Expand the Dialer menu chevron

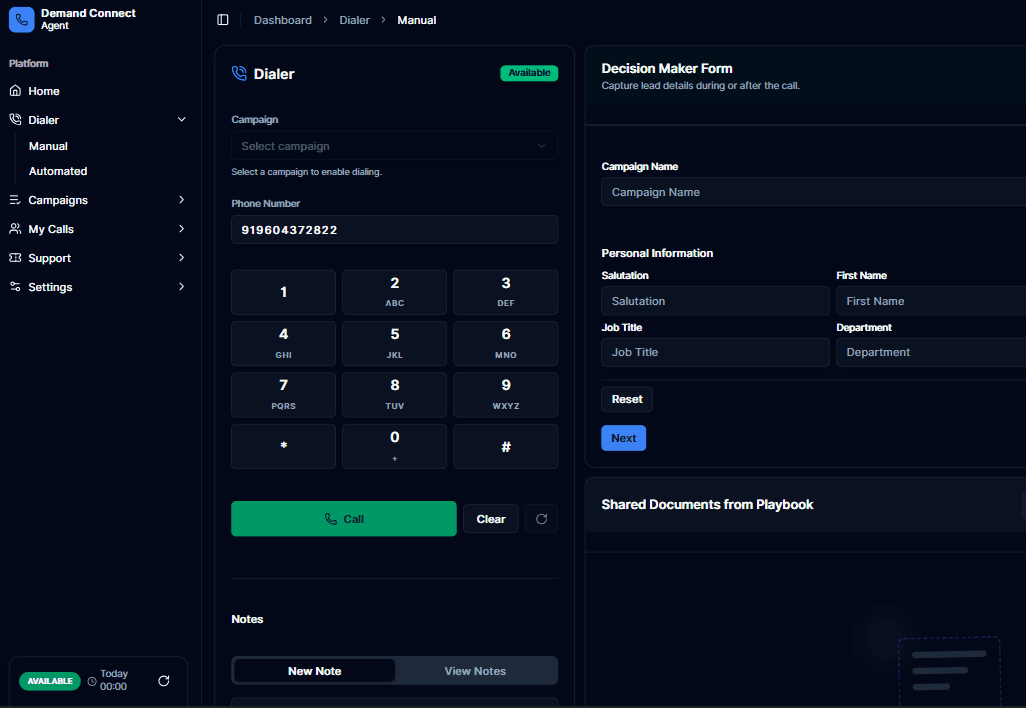tap(181, 119)
